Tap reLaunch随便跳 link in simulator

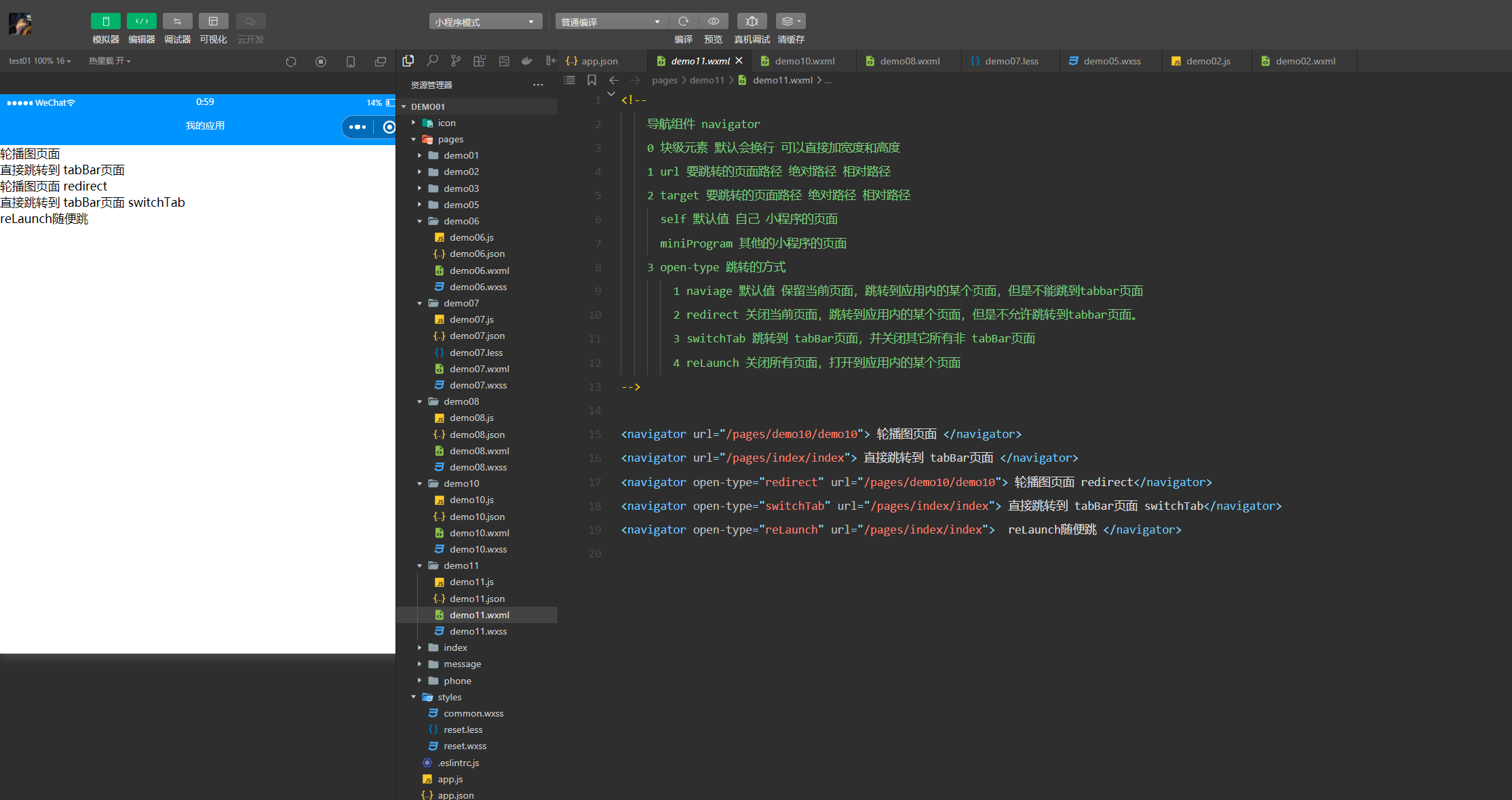point(44,218)
